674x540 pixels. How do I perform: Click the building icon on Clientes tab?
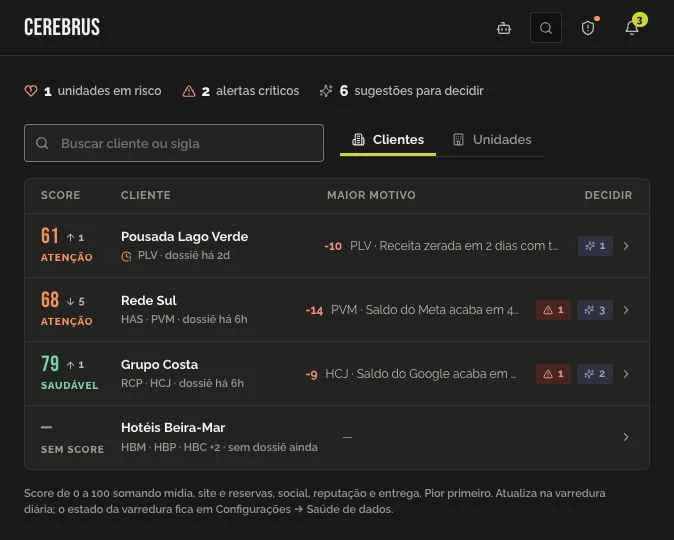pyautogui.click(x=358, y=140)
